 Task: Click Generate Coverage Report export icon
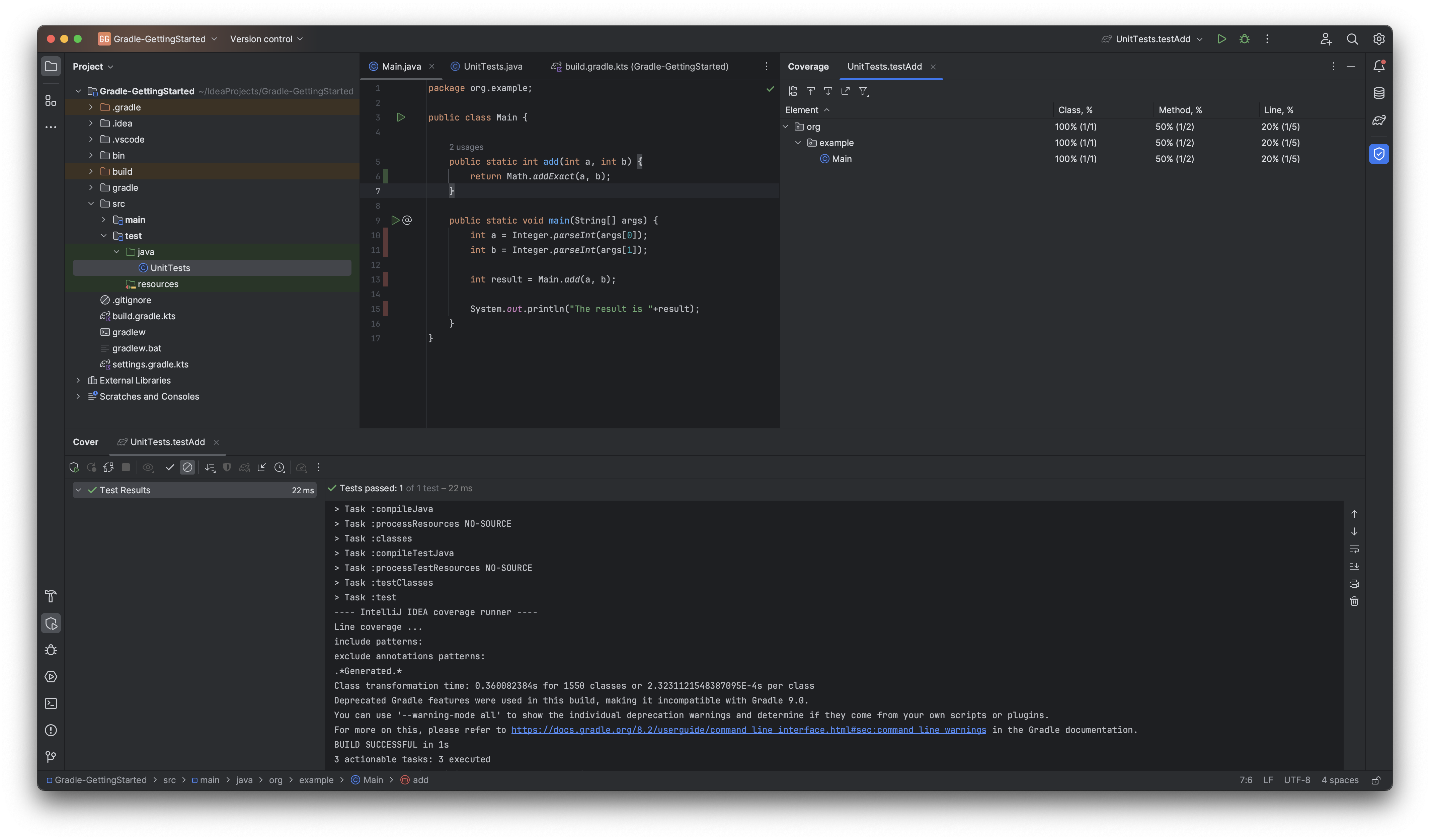click(846, 91)
